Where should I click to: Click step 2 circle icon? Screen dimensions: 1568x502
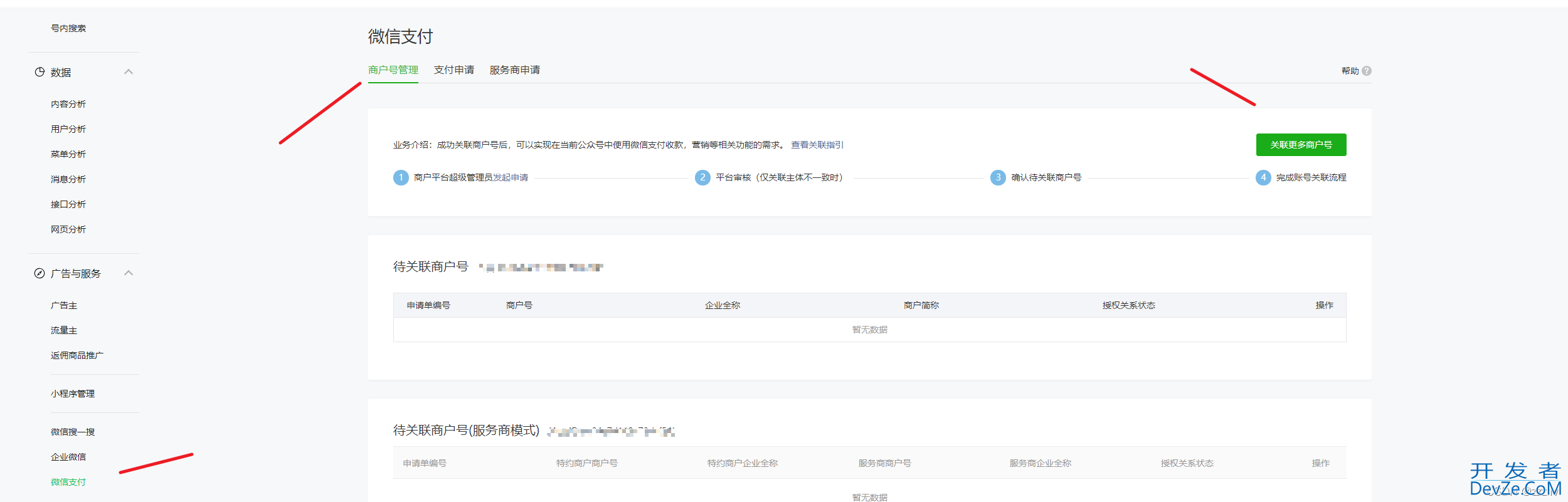click(702, 177)
